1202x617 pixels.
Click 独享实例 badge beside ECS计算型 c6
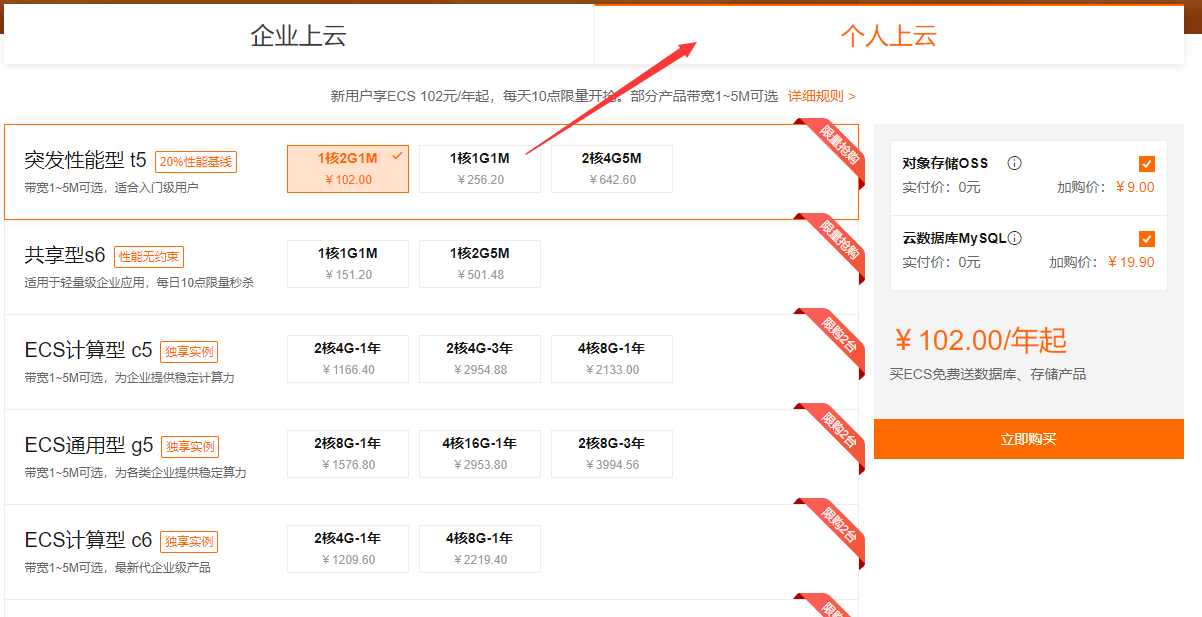click(x=189, y=542)
